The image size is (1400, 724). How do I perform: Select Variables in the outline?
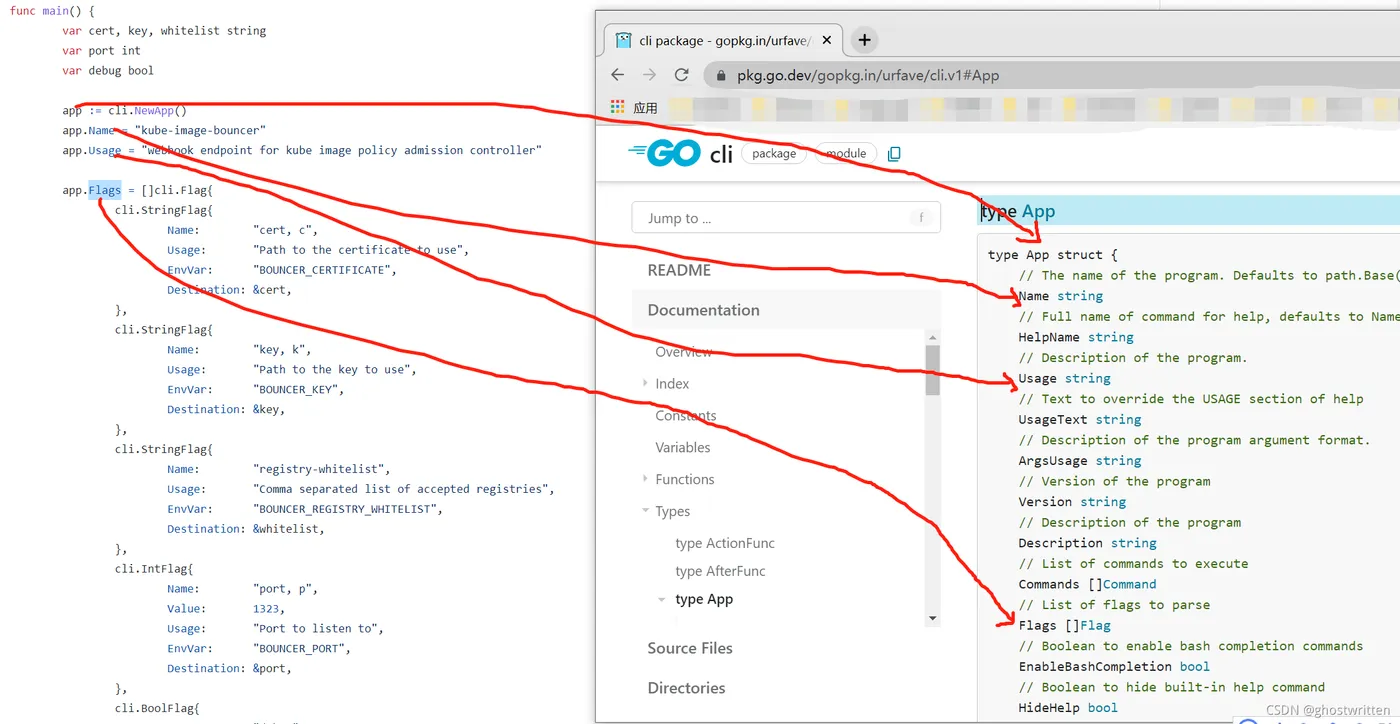[x=683, y=448]
